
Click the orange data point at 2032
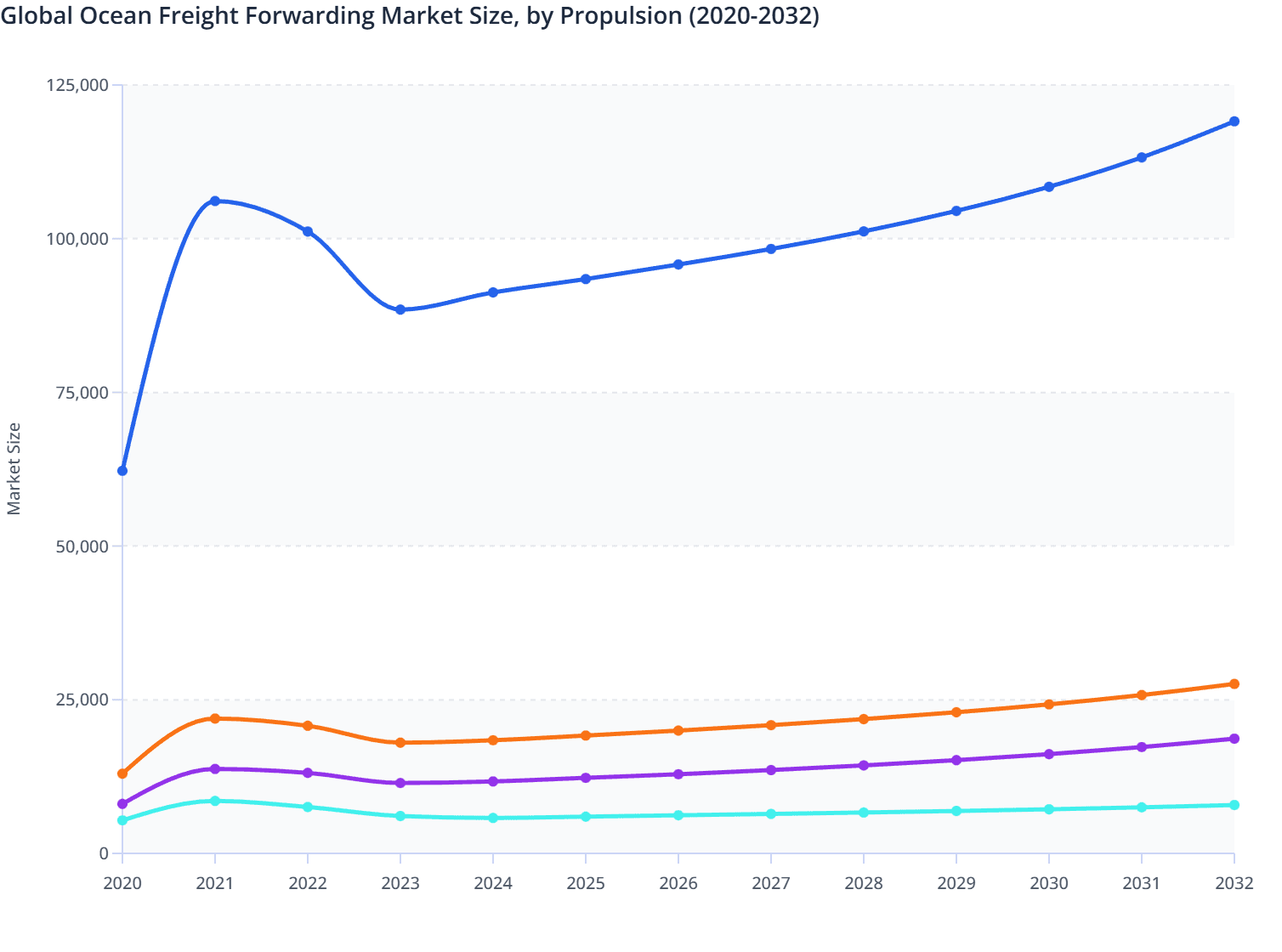pyautogui.click(x=1234, y=684)
